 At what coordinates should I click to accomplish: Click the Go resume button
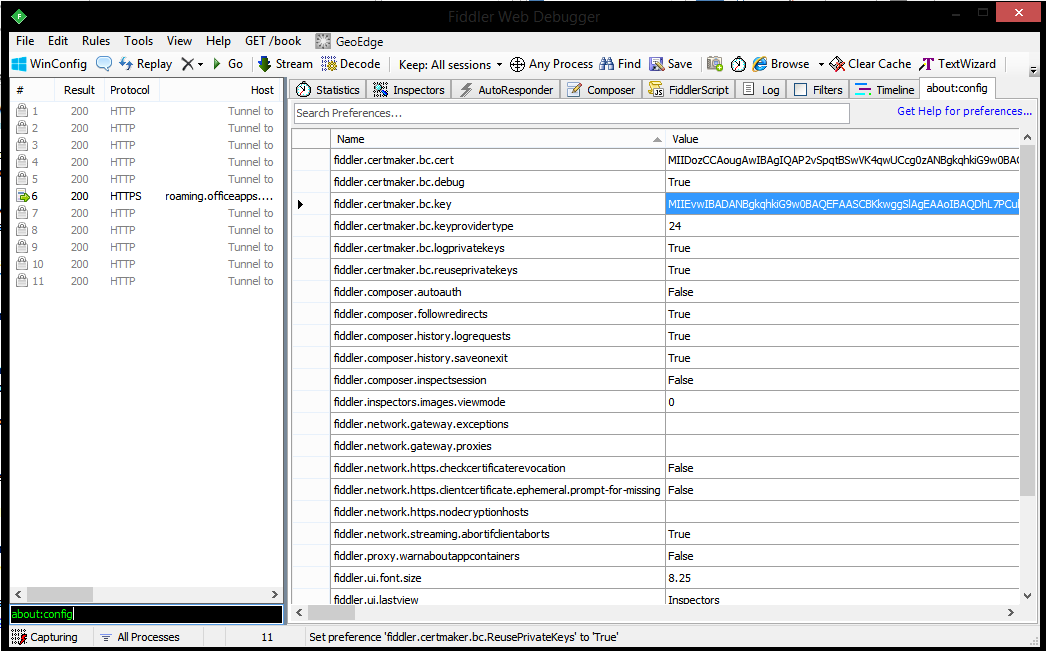227,64
